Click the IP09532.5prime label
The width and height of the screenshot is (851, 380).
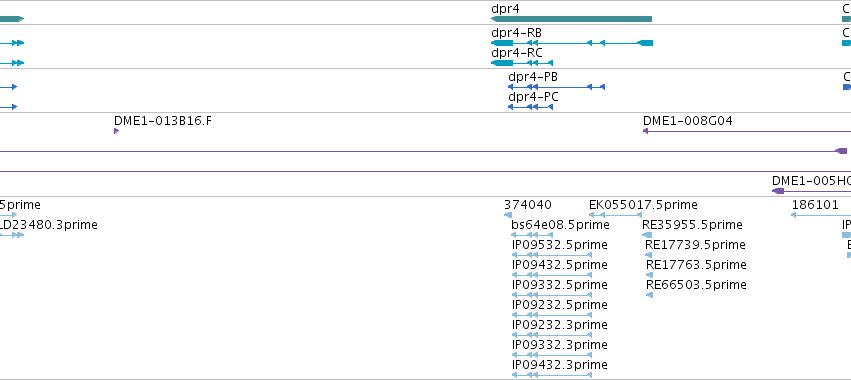560,245
